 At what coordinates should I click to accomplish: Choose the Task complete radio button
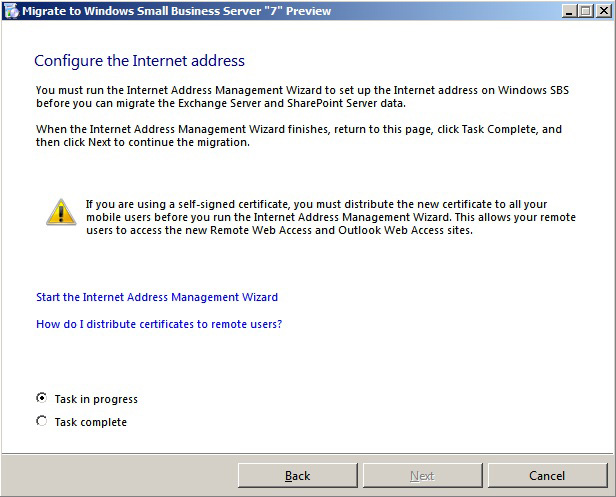pyautogui.click(x=41, y=421)
